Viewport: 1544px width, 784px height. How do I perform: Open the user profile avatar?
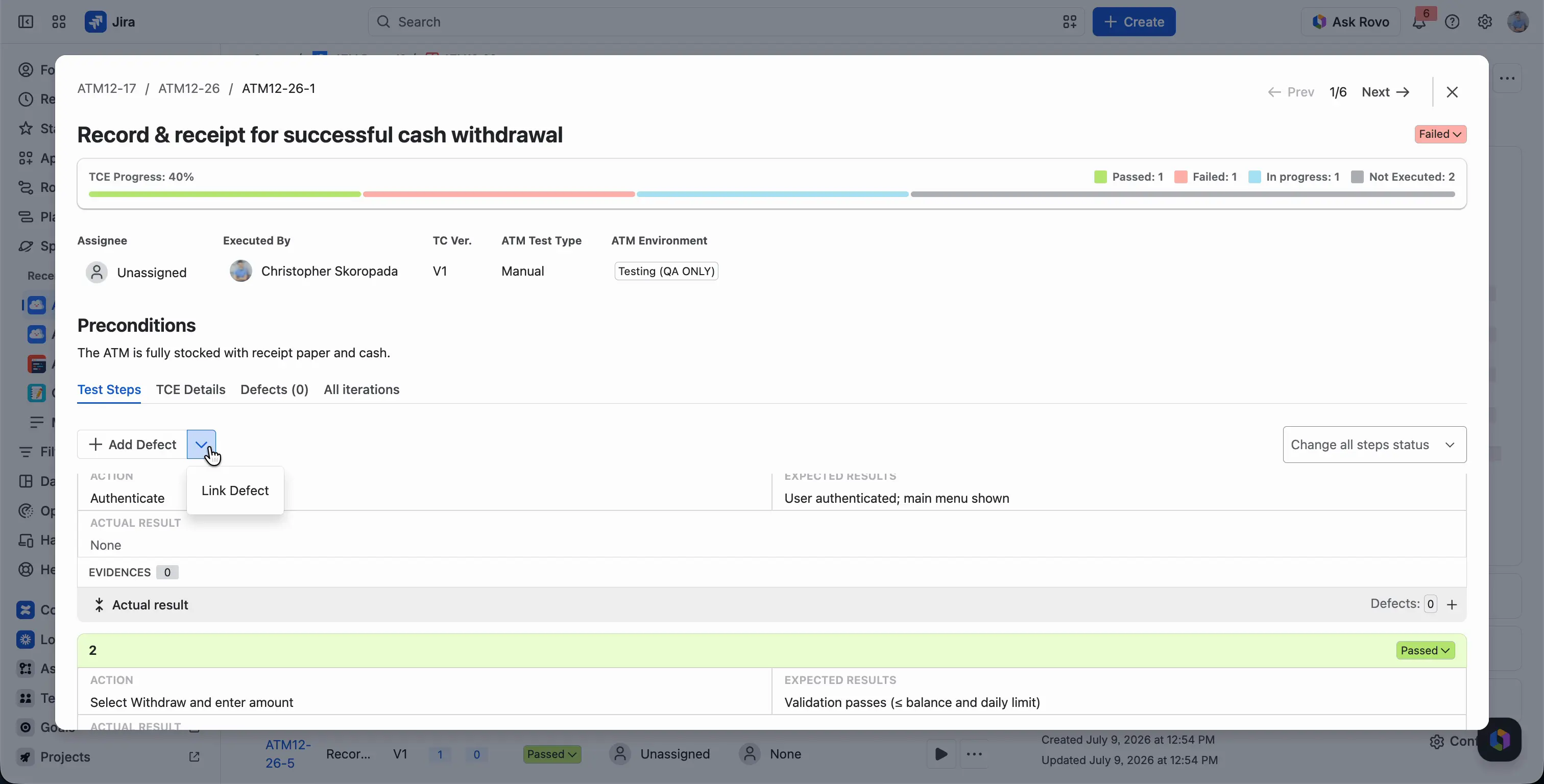click(x=1518, y=22)
